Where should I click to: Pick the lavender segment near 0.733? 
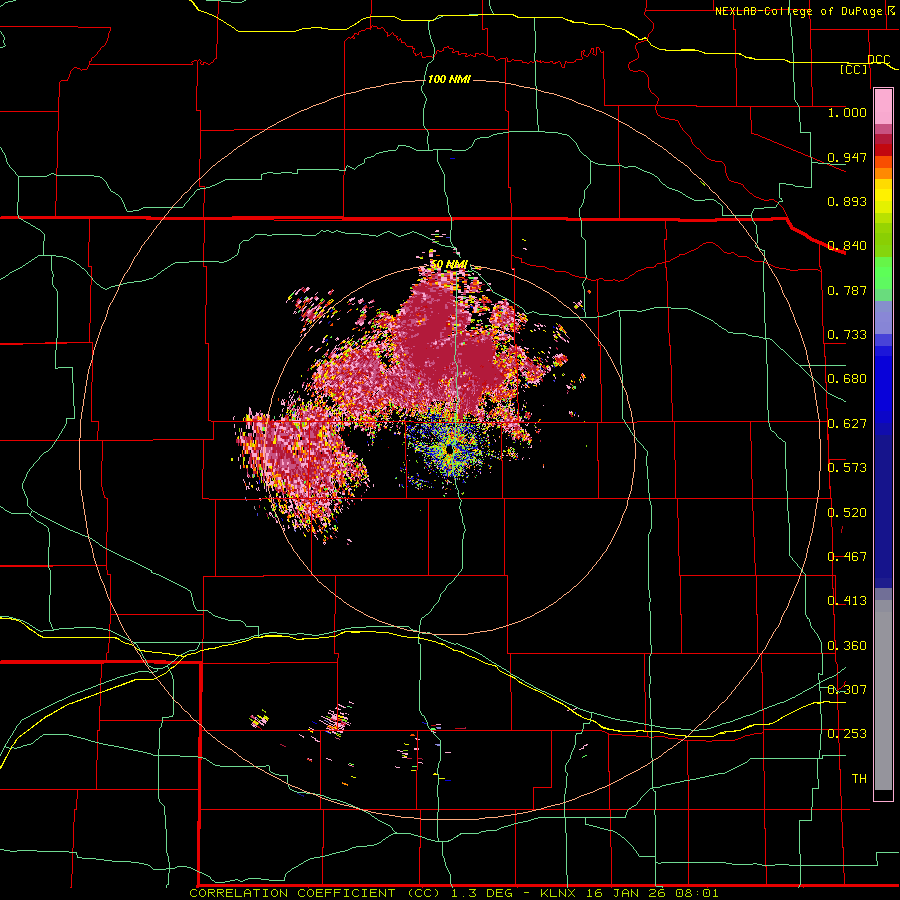(883, 316)
